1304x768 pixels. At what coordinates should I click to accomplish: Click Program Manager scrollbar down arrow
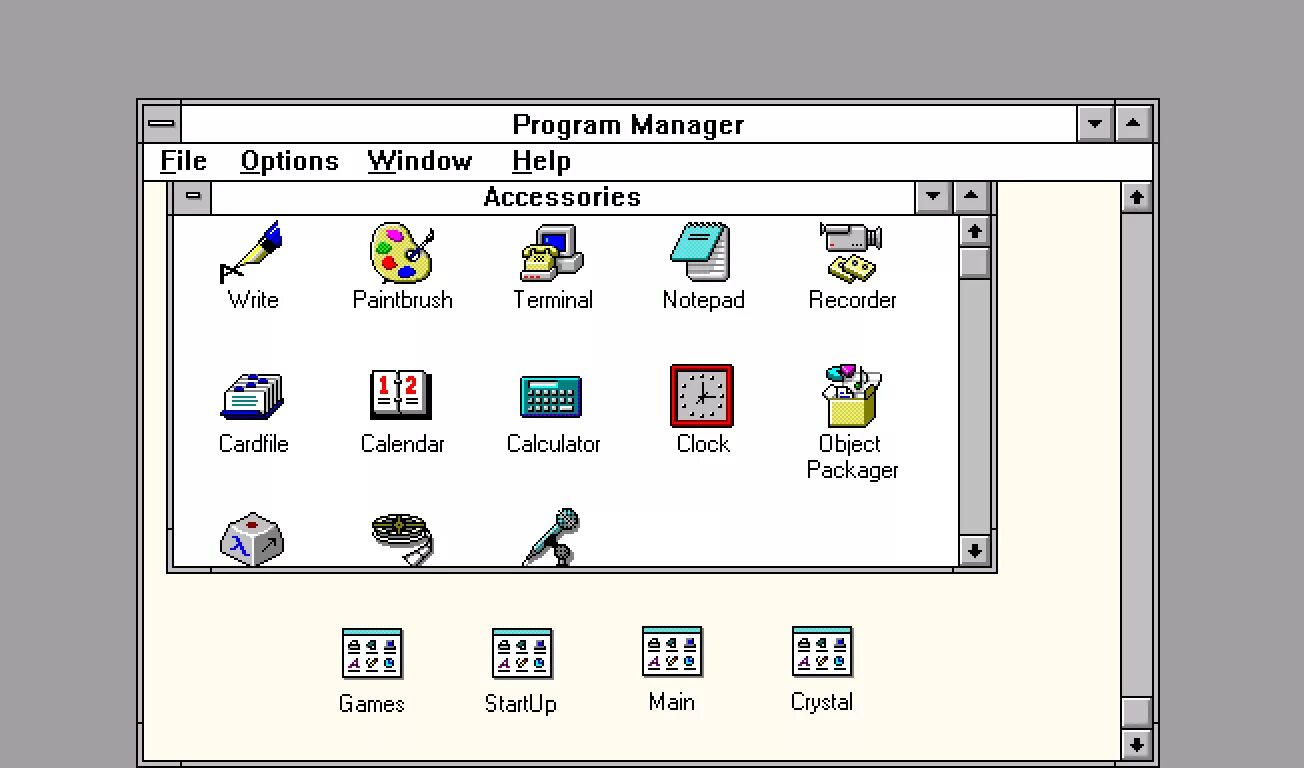1136,743
